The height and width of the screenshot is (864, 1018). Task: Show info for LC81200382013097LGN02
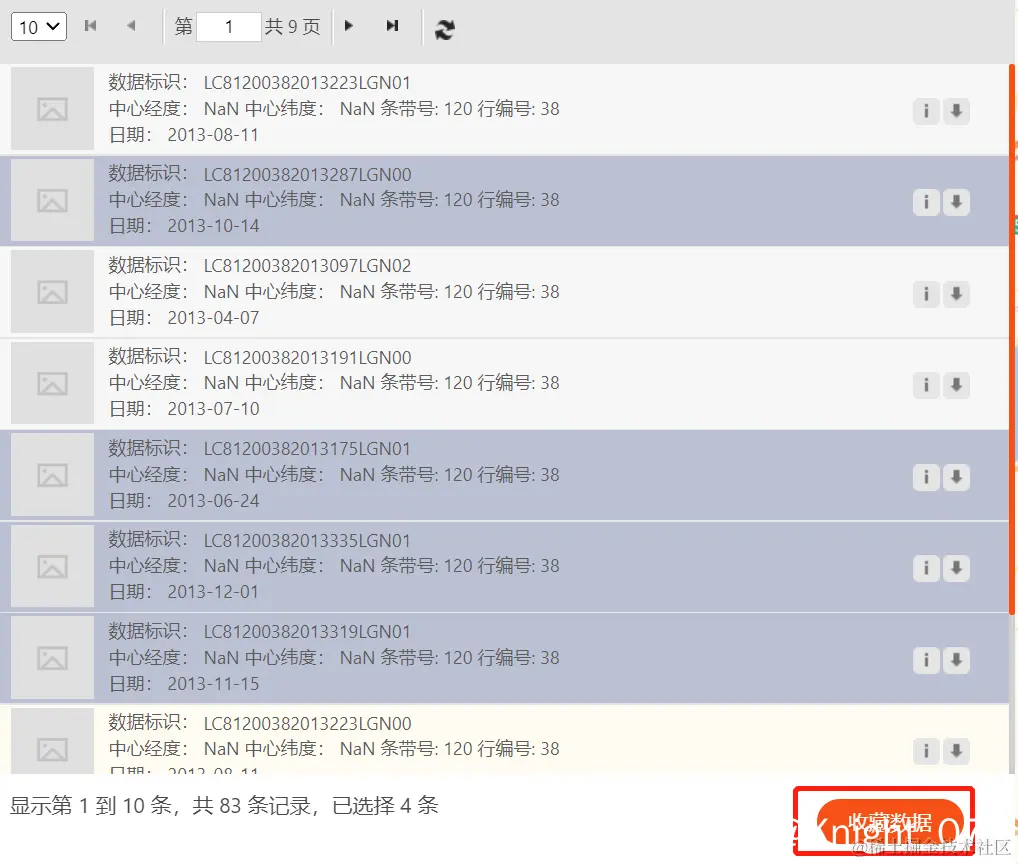(x=926, y=294)
